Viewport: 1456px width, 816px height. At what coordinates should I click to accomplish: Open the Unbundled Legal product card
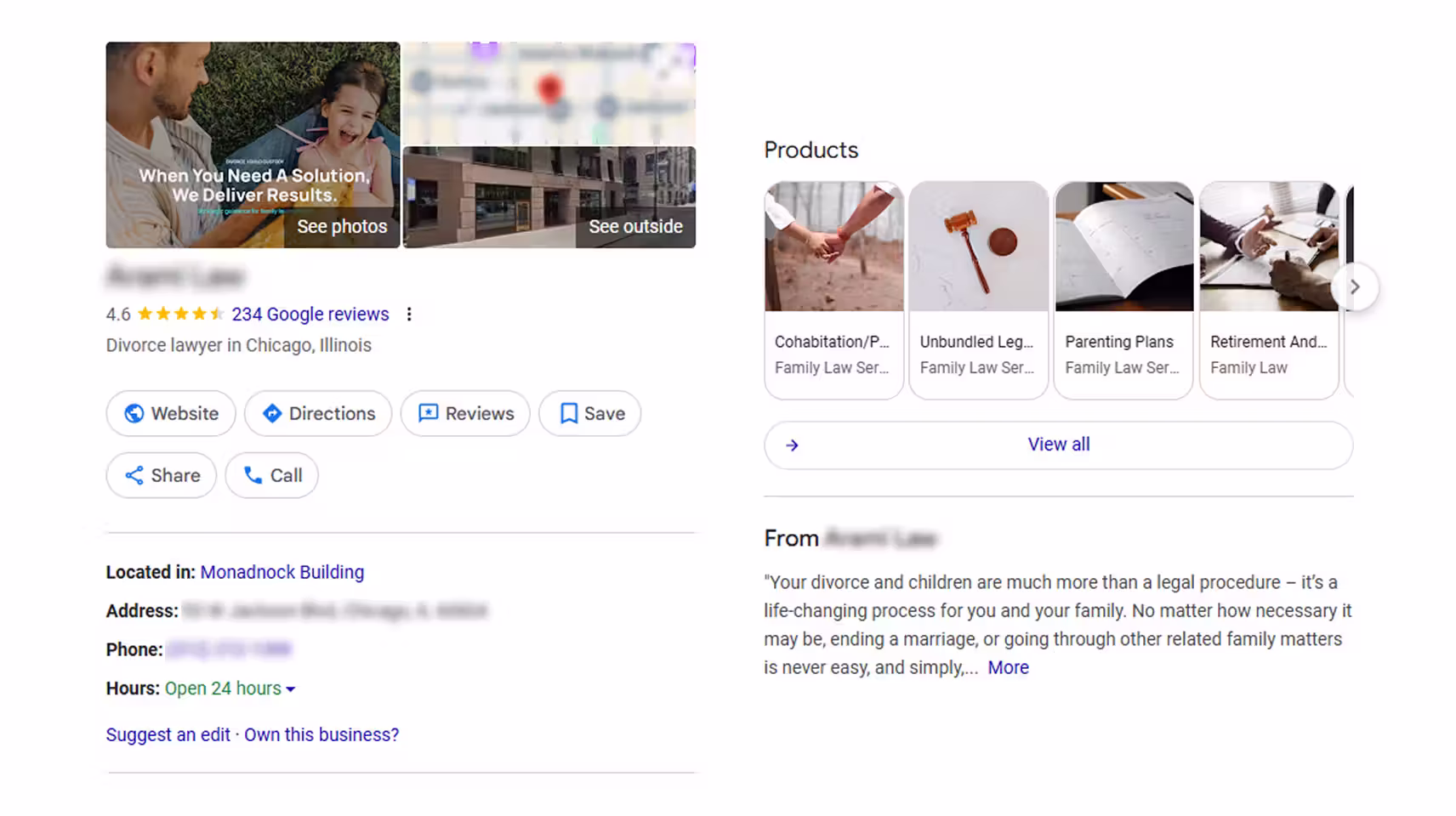coord(979,290)
